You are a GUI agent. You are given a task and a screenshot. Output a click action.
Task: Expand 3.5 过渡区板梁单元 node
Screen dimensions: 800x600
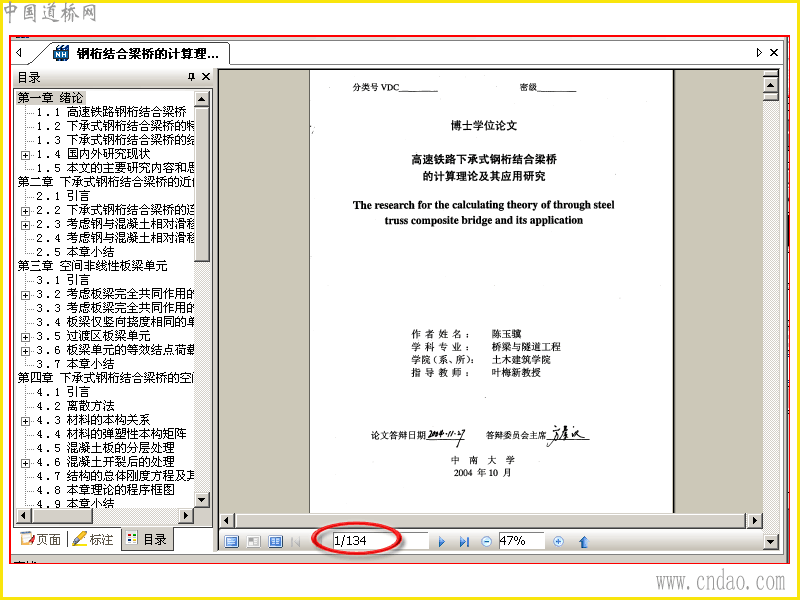pos(25,337)
